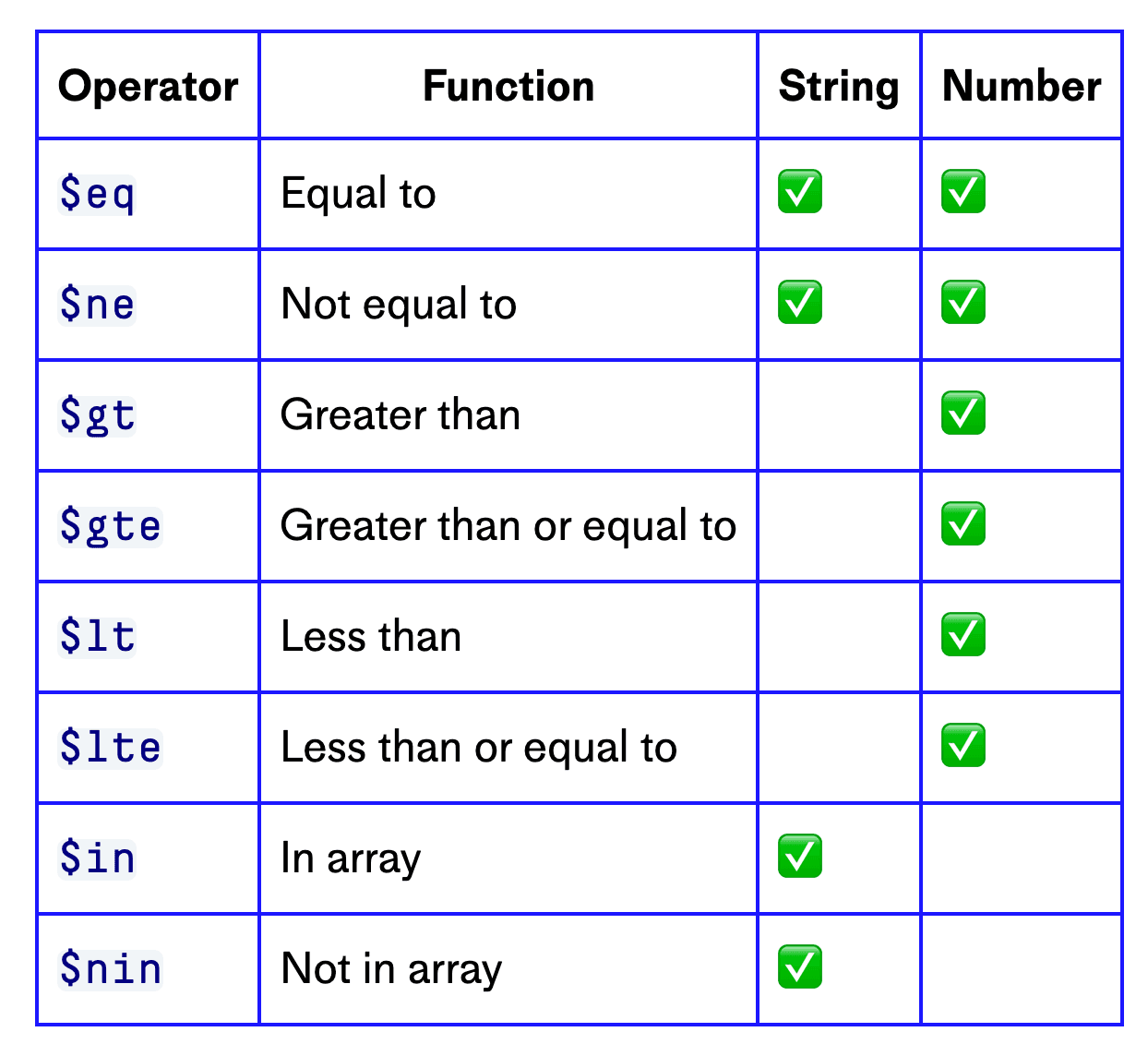Click the "Not in array" function text

coord(391,969)
